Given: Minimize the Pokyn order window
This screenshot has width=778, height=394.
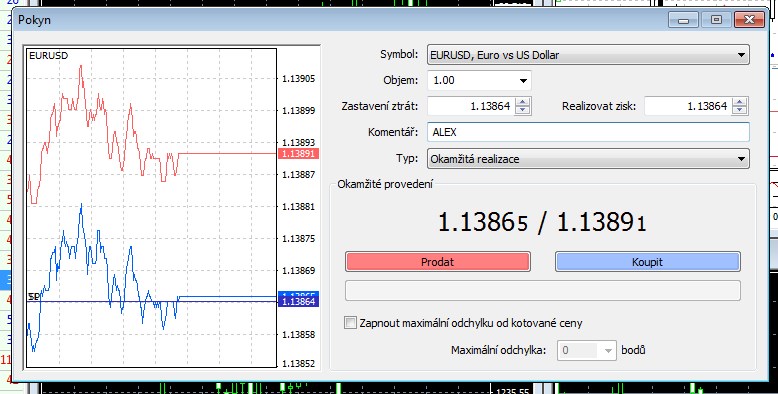Looking at the screenshot, I should click(684, 20).
